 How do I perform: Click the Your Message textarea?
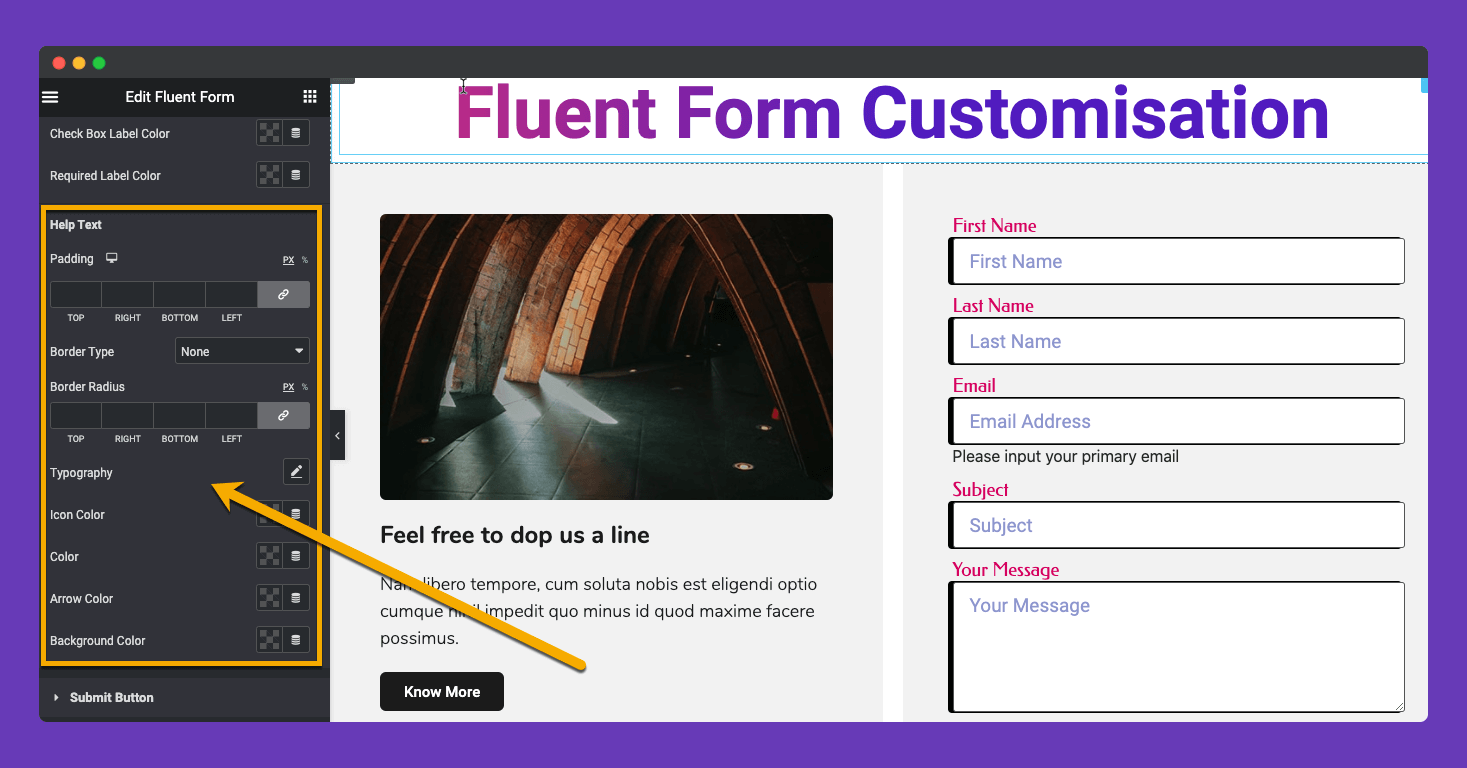click(x=1177, y=647)
